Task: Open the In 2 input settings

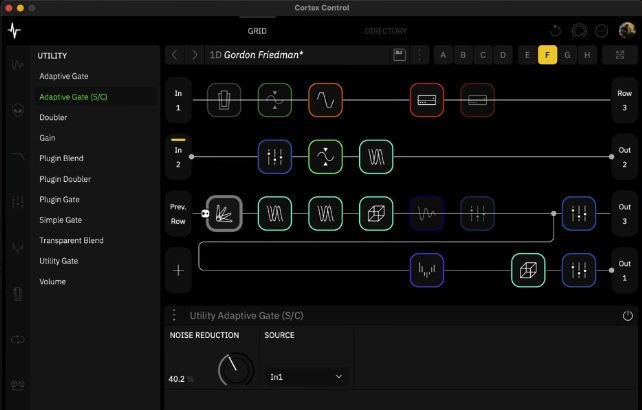Action: (x=178, y=157)
